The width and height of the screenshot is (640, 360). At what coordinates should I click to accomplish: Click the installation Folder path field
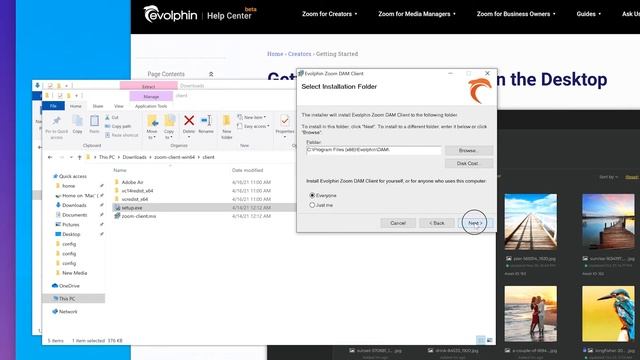(373, 150)
